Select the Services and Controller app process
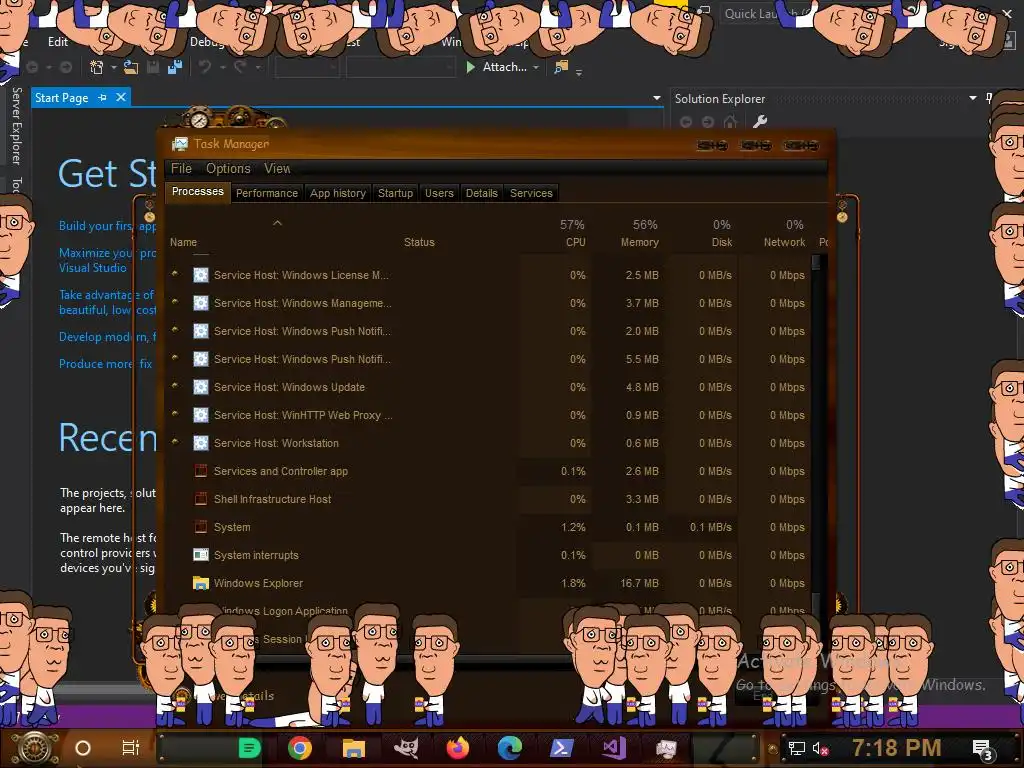Screen dimensions: 1024x768 pyautogui.click(x=281, y=471)
